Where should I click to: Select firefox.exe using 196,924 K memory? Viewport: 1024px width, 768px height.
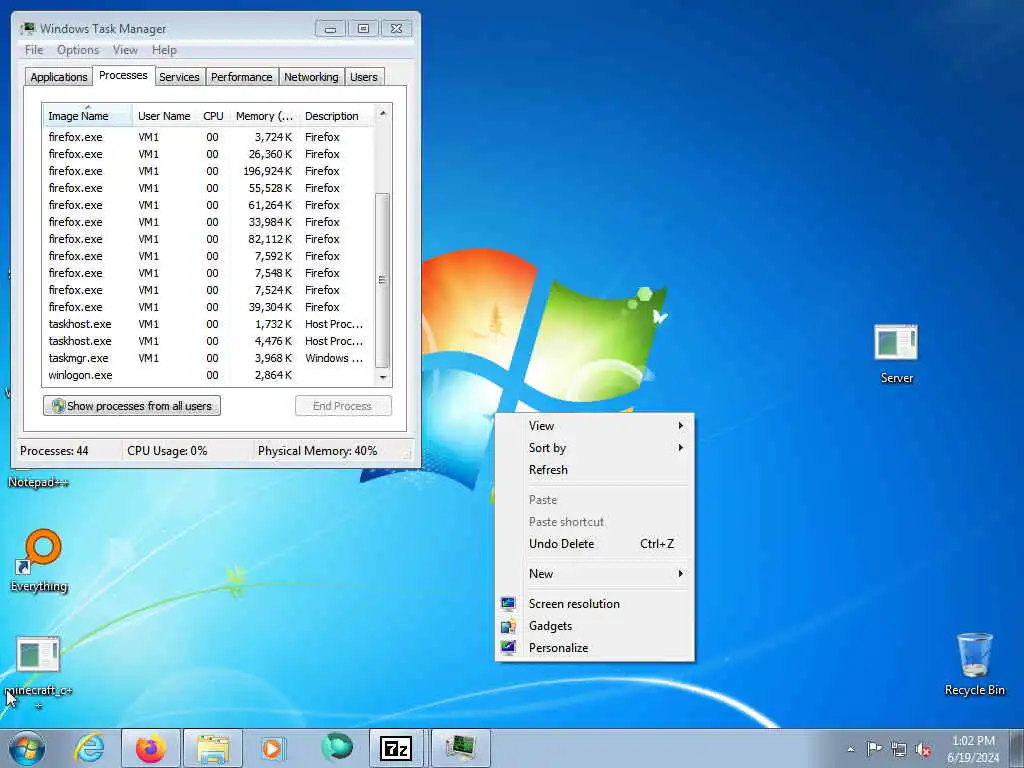208,171
